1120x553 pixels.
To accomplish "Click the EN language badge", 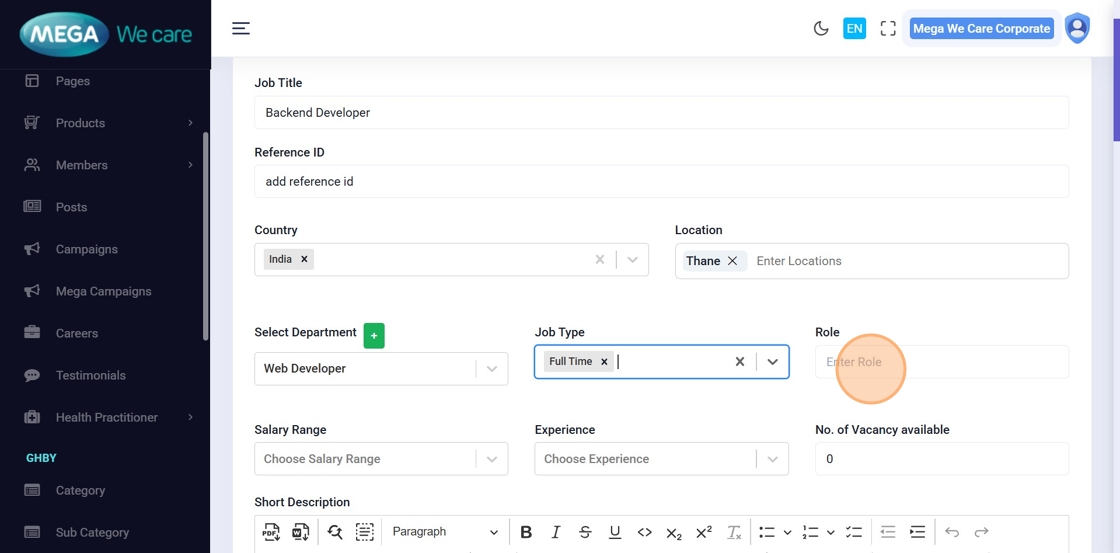I will 854,29.
